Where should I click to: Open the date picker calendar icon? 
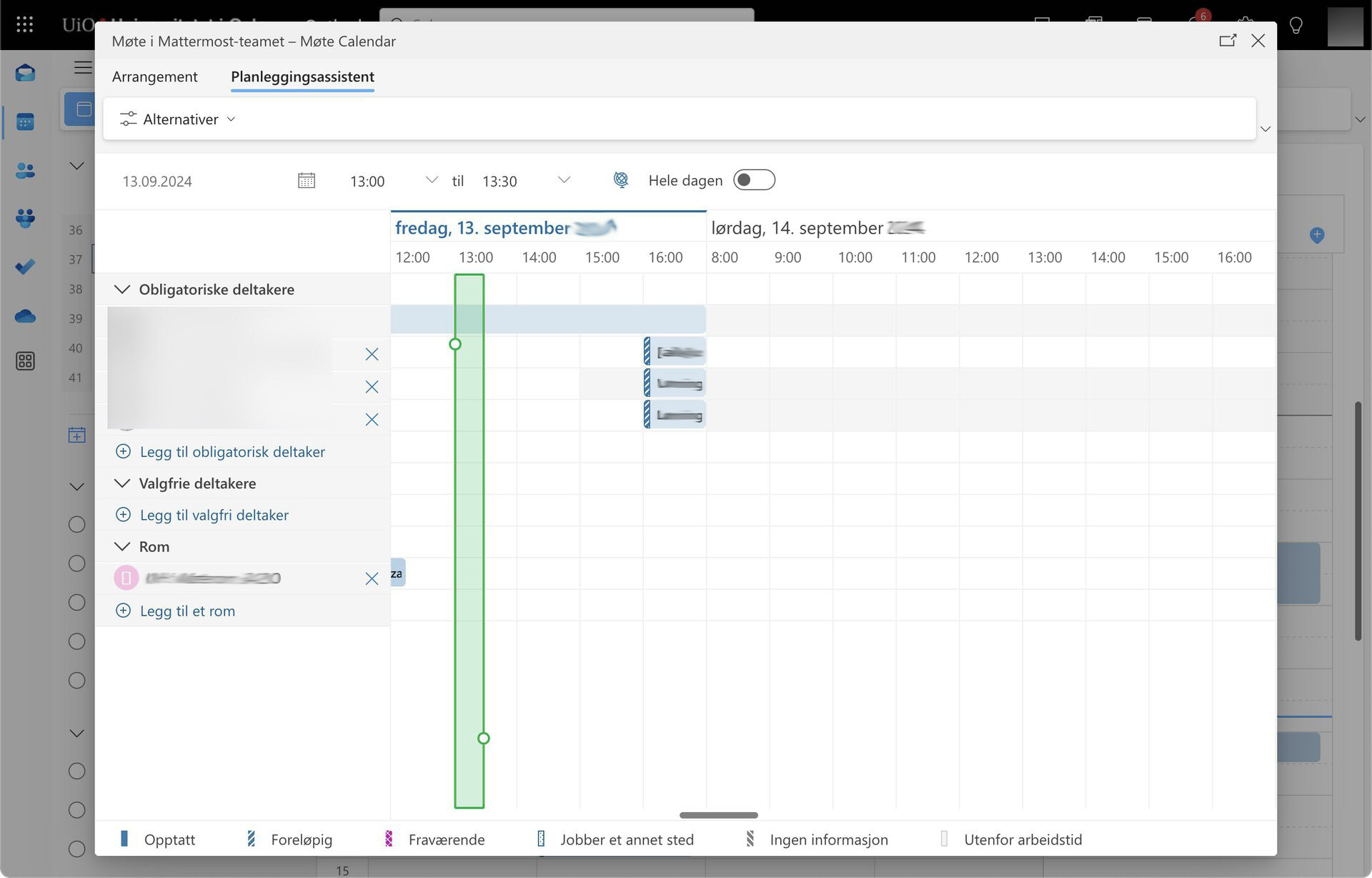point(307,180)
